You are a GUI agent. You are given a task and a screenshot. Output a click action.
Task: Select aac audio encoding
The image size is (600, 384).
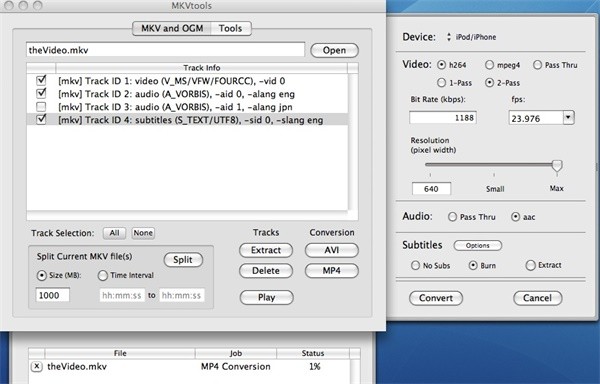pos(515,217)
